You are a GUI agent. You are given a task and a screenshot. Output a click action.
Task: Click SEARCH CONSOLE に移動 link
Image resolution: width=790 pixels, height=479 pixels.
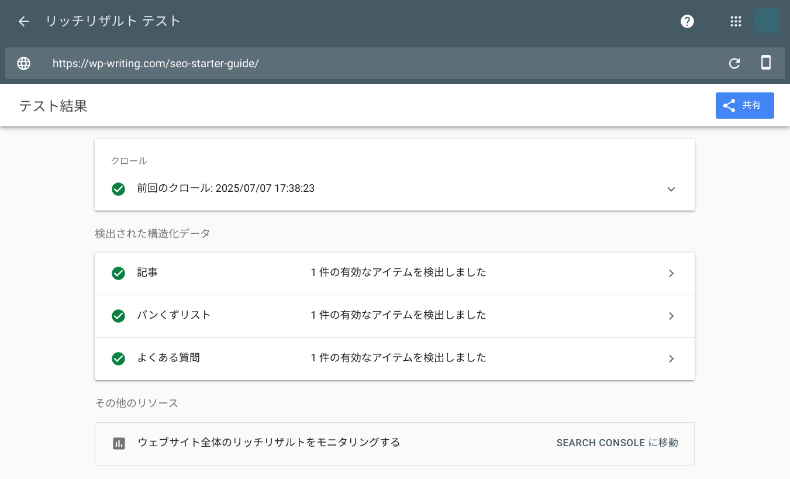[x=617, y=443]
